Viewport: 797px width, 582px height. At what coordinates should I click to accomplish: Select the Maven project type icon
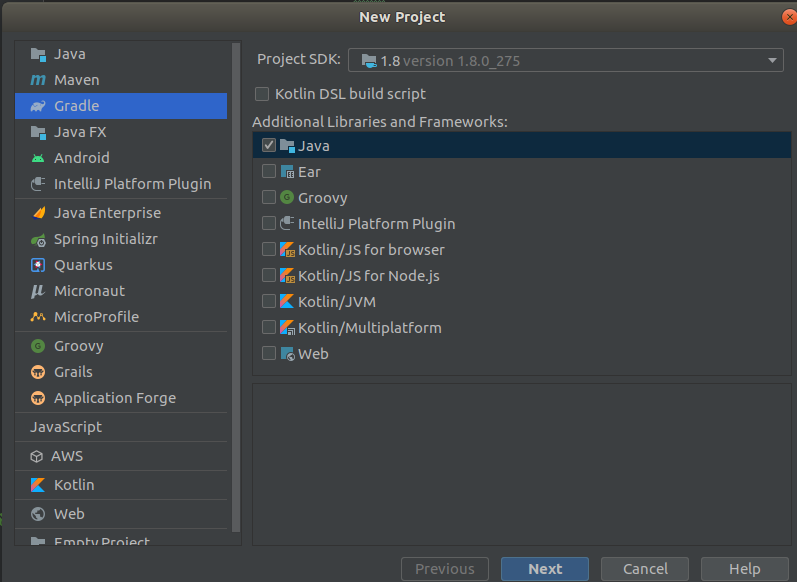pos(38,80)
